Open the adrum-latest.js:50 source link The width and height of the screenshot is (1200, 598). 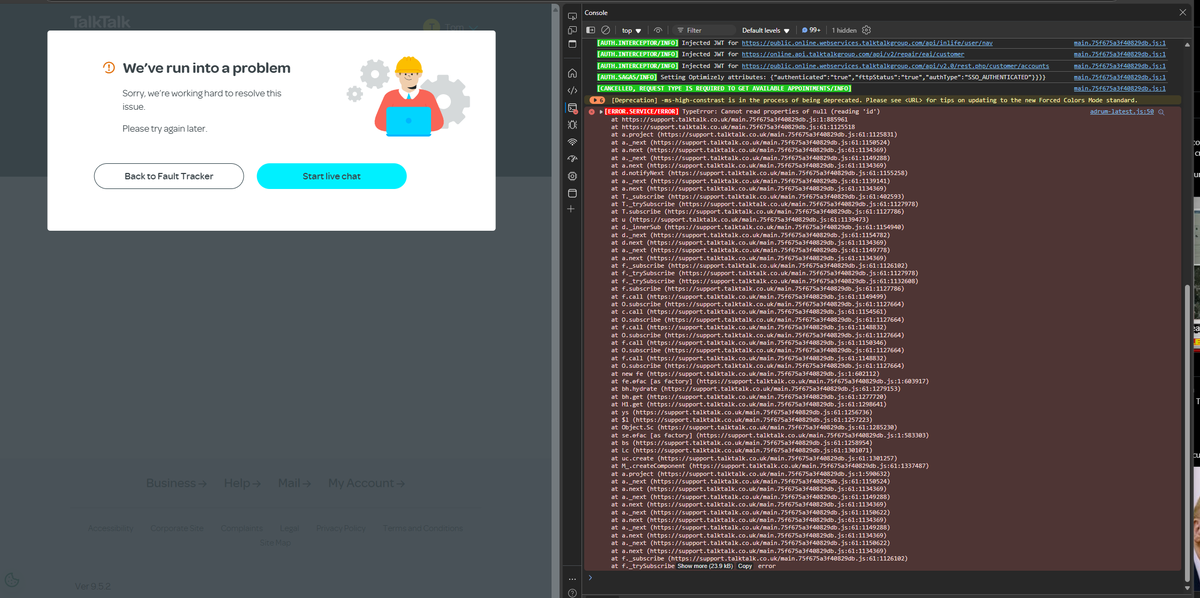click(1122, 111)
